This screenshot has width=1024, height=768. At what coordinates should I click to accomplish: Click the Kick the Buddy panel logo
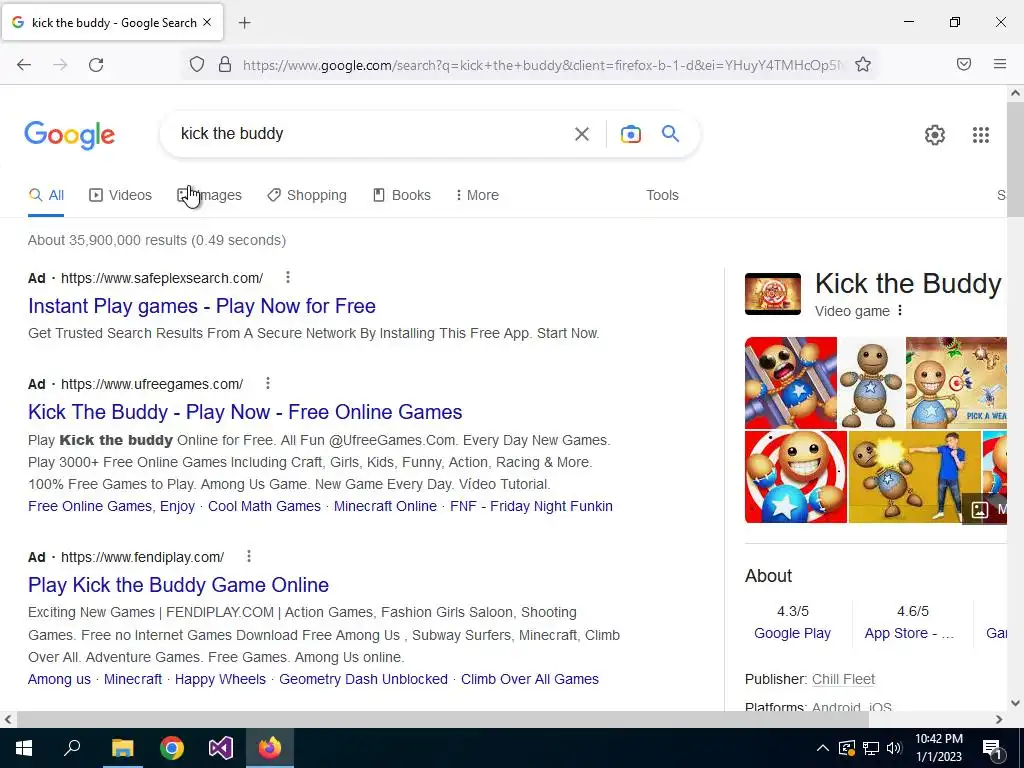tap(773, 294)
